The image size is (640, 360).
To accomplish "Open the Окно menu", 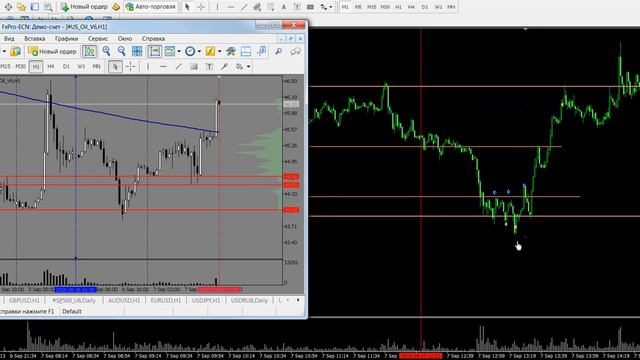I will [124, 38].
